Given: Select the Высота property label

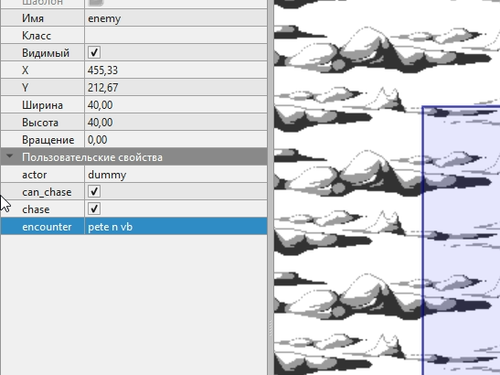Looking at the screenshot, I should (40, 122).
